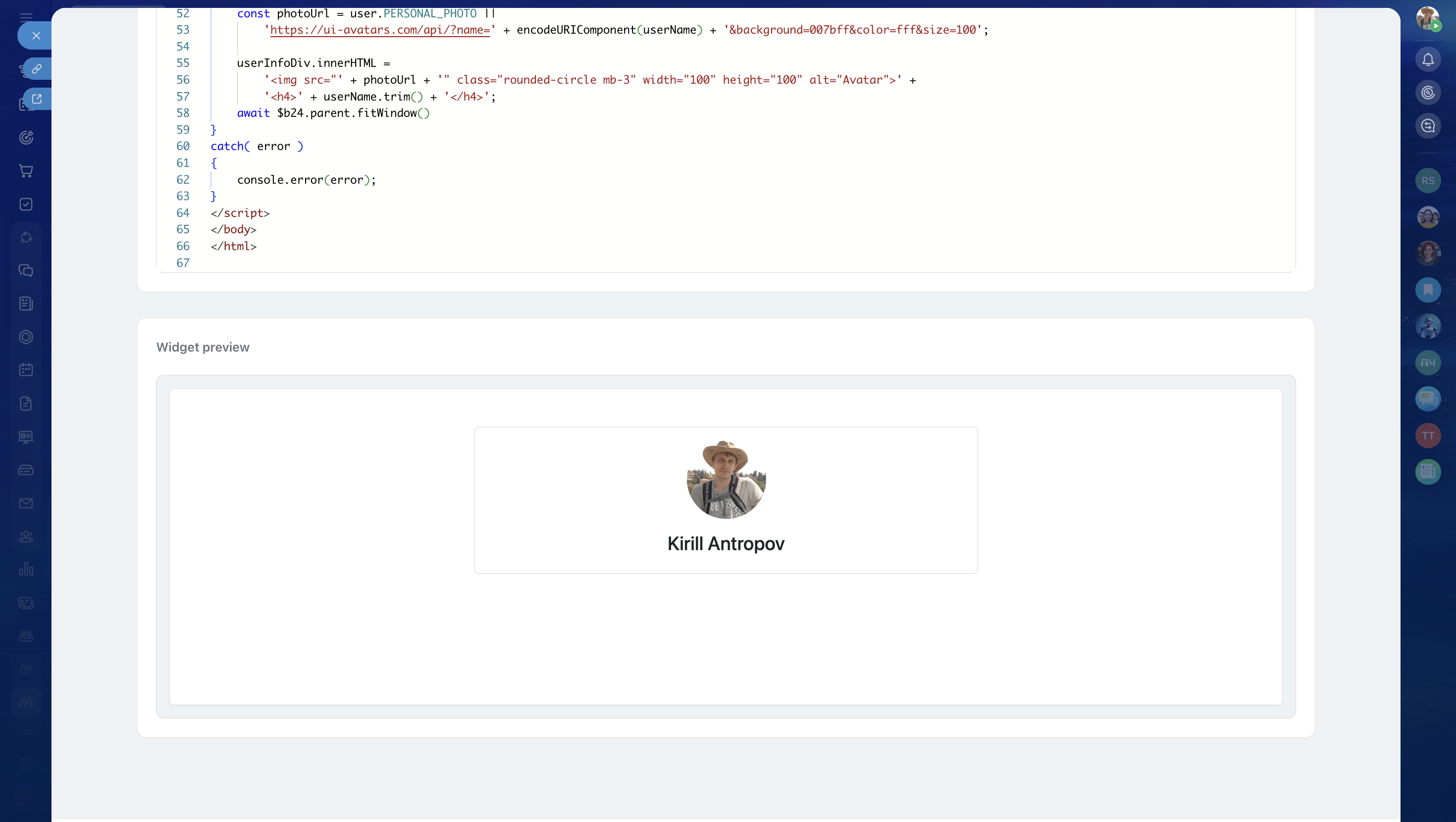Click the ui-avatars.com URL link in code
This screenshot has width=1456, height=822.
[x=380, y=30]
